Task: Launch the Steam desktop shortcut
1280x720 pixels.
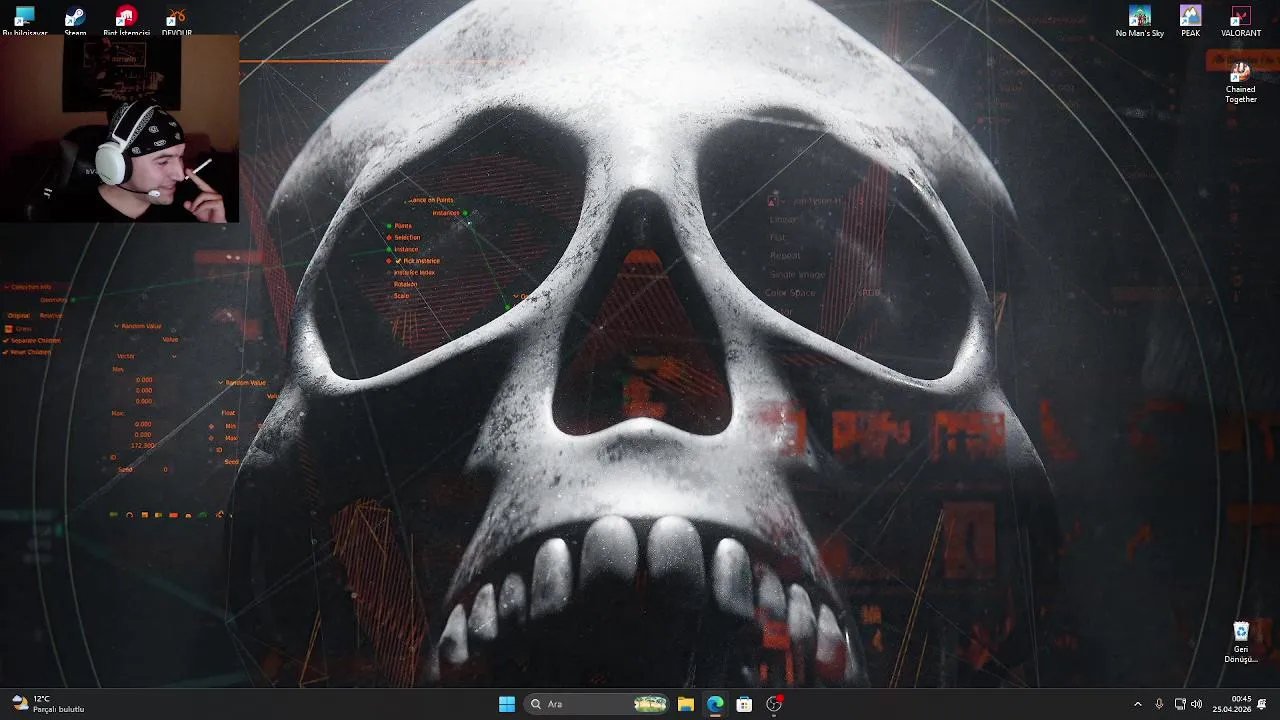Action: (x=75, y=20)
